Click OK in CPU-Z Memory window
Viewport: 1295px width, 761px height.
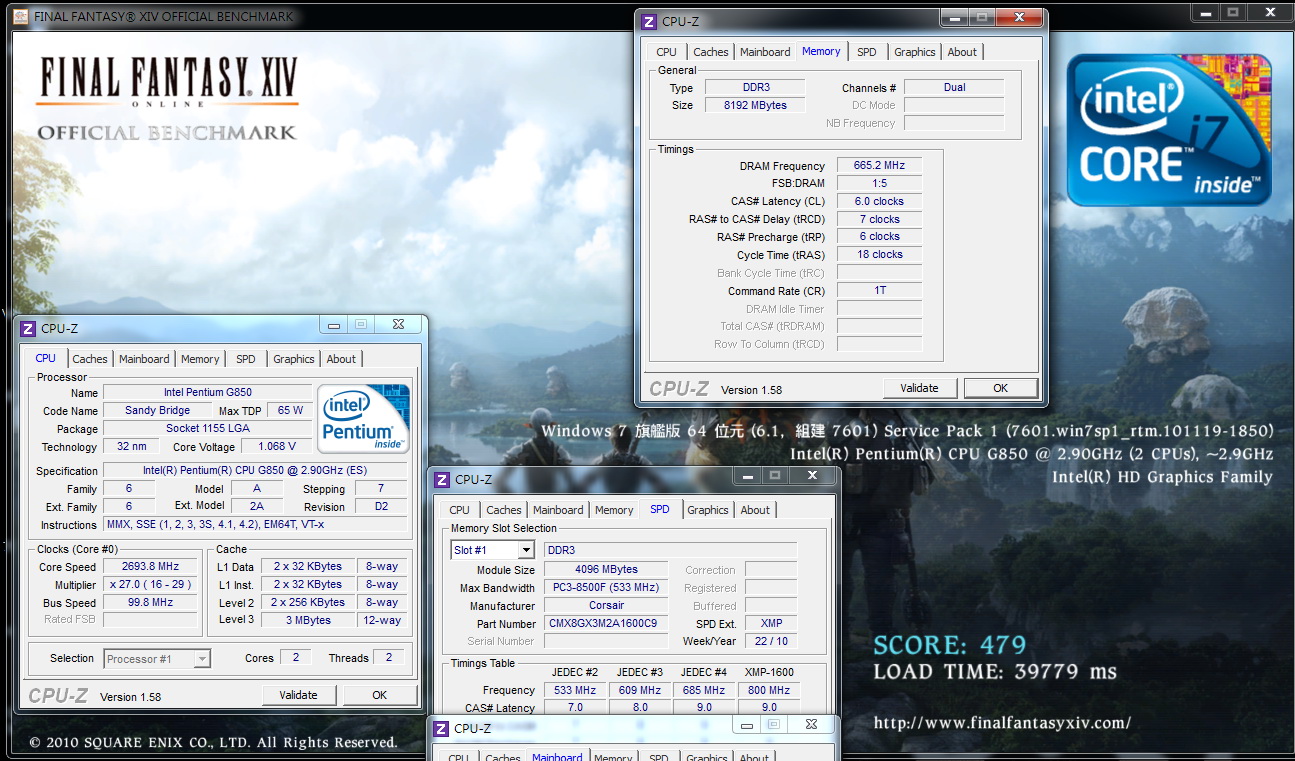pos(1000,388)
